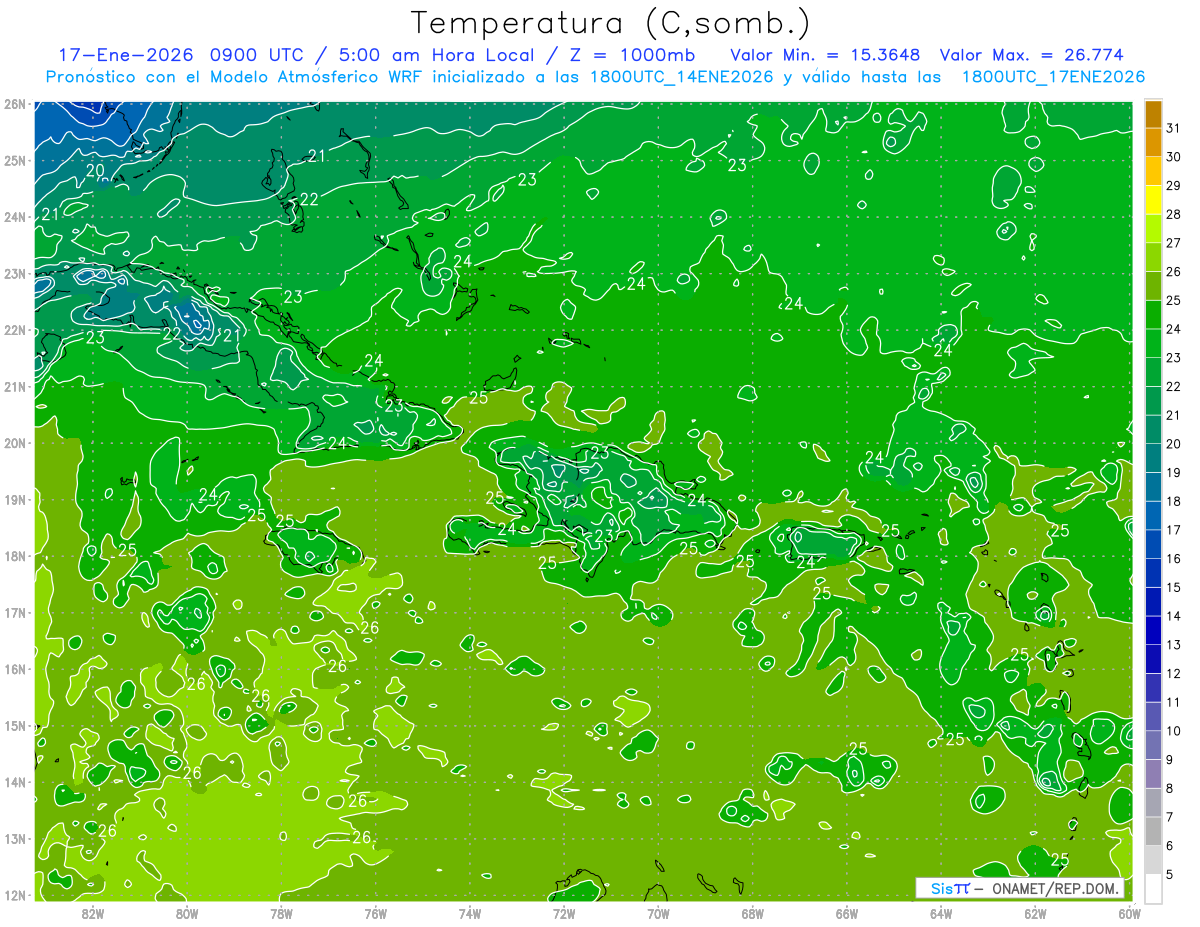Click the 12N latitude axis label

click(14, 895)
